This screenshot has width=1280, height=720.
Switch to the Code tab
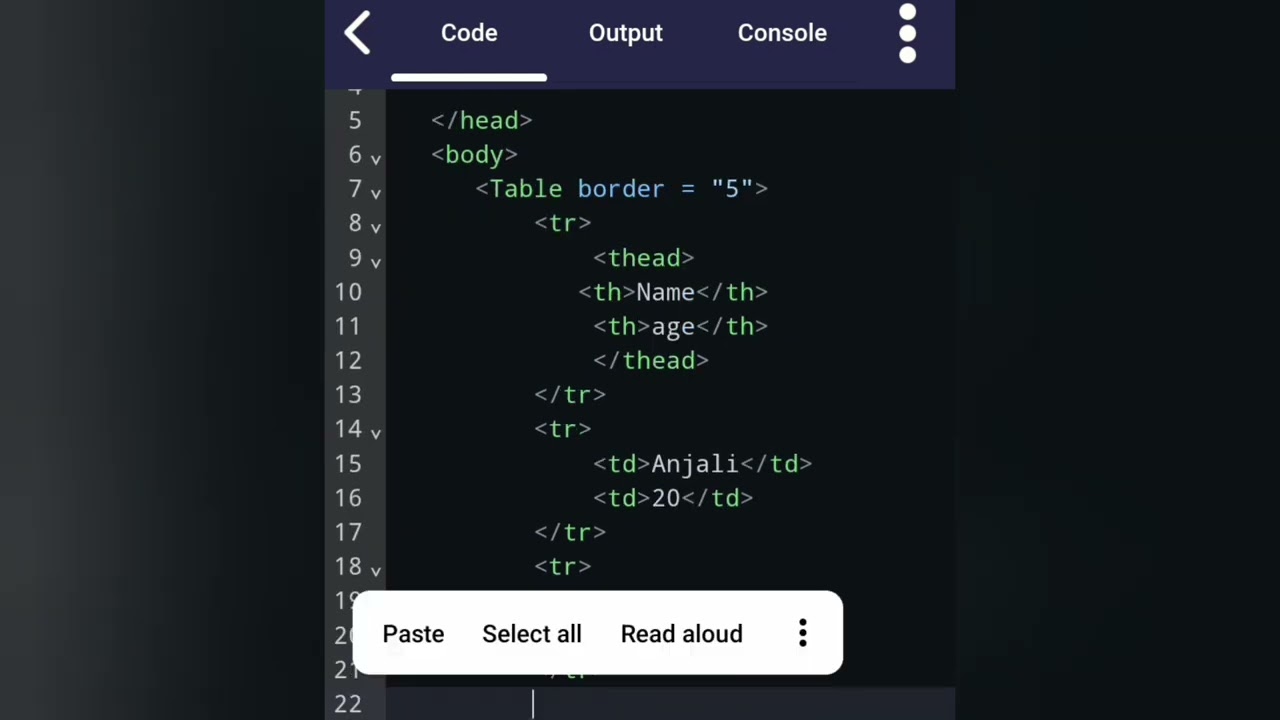coord(469,33)
